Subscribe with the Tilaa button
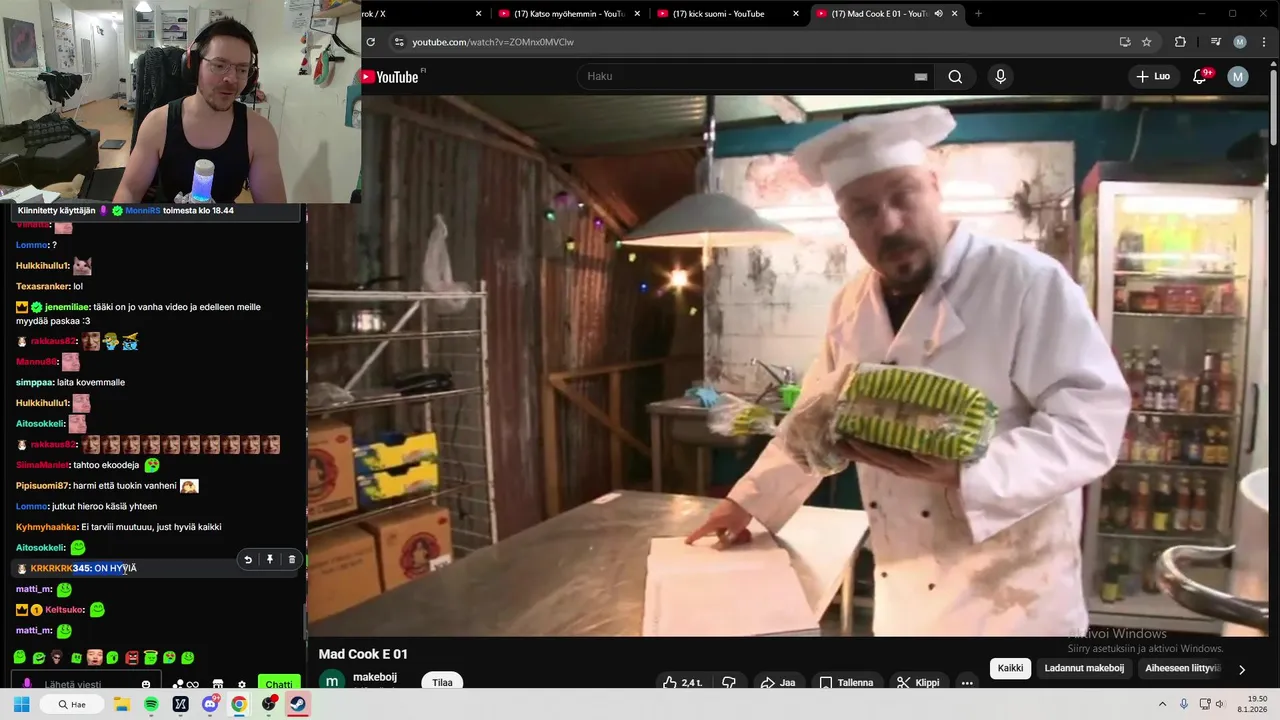The width and height of the screenshot is (1280, 720). coord(442,683)
